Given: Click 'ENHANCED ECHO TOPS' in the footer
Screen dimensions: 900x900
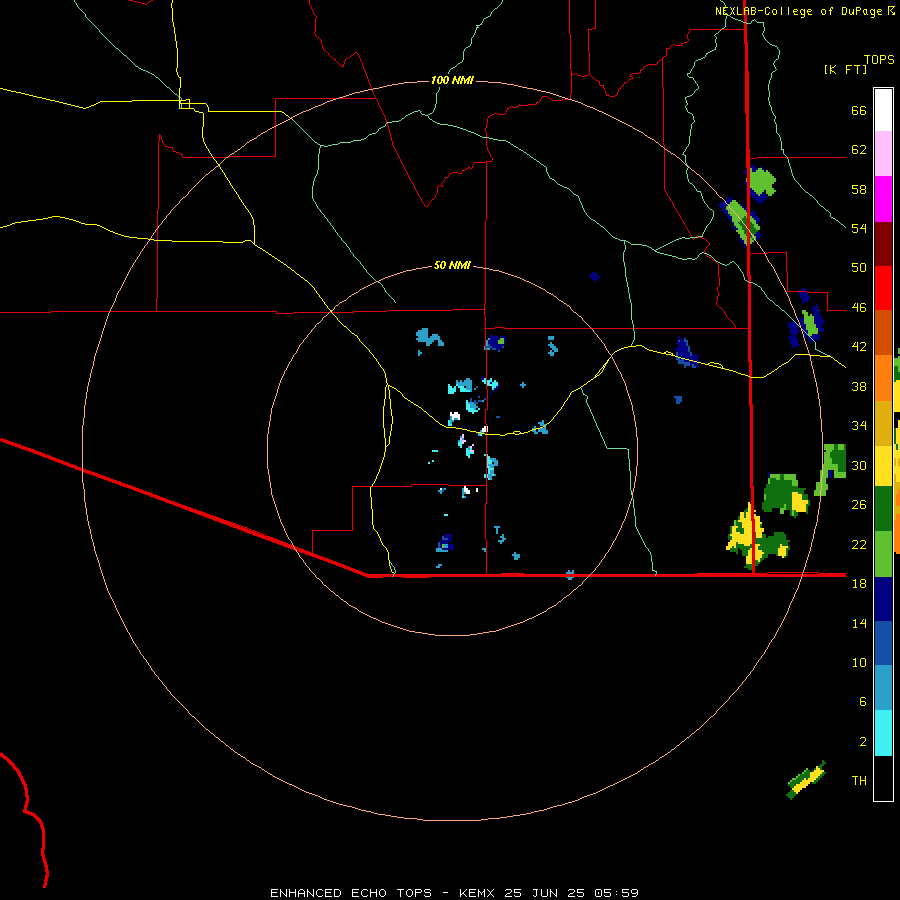Looking at the screenshot, I should (351, 893).
